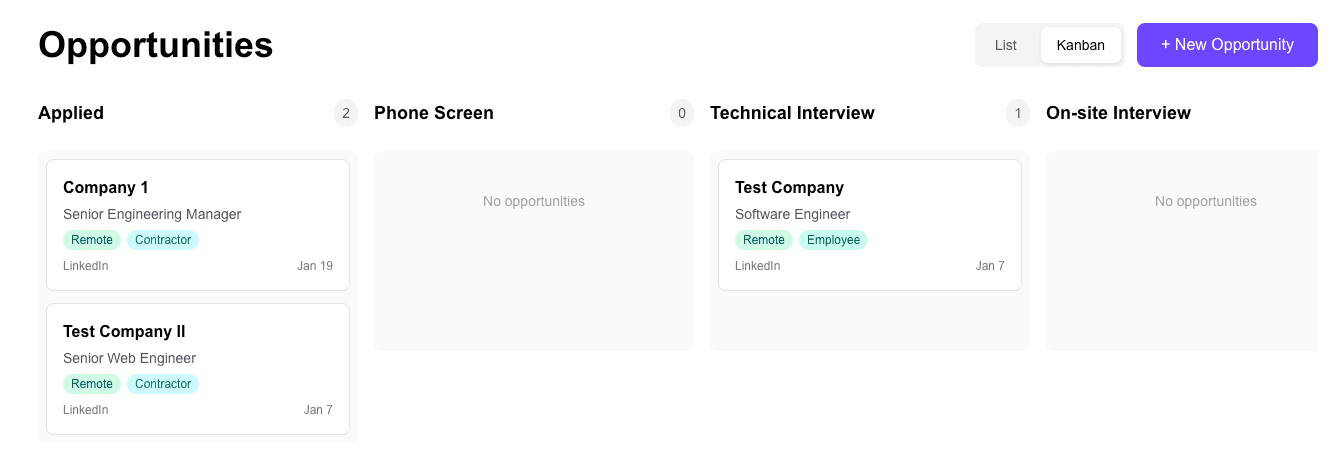The height and width of the screenshot is (450, 1339).
Task: Click the Opportunities page title
Action: coord(156,45)
